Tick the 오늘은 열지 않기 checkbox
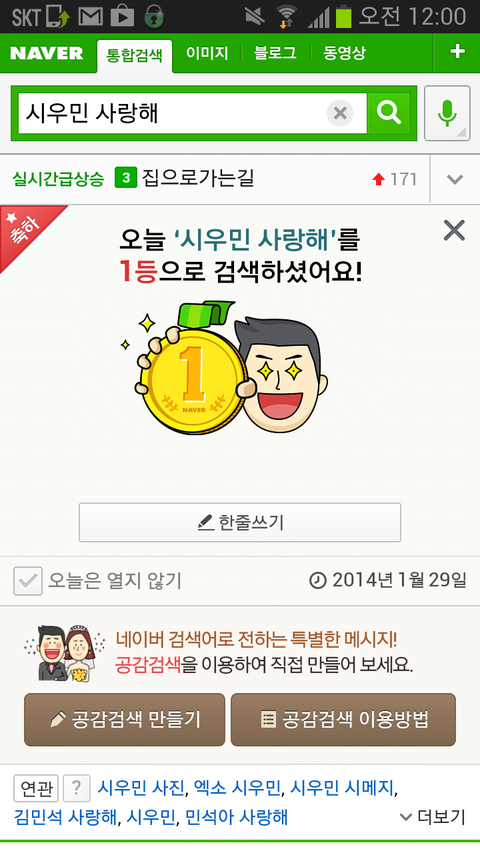480x853 pixels. coord(28,580)
